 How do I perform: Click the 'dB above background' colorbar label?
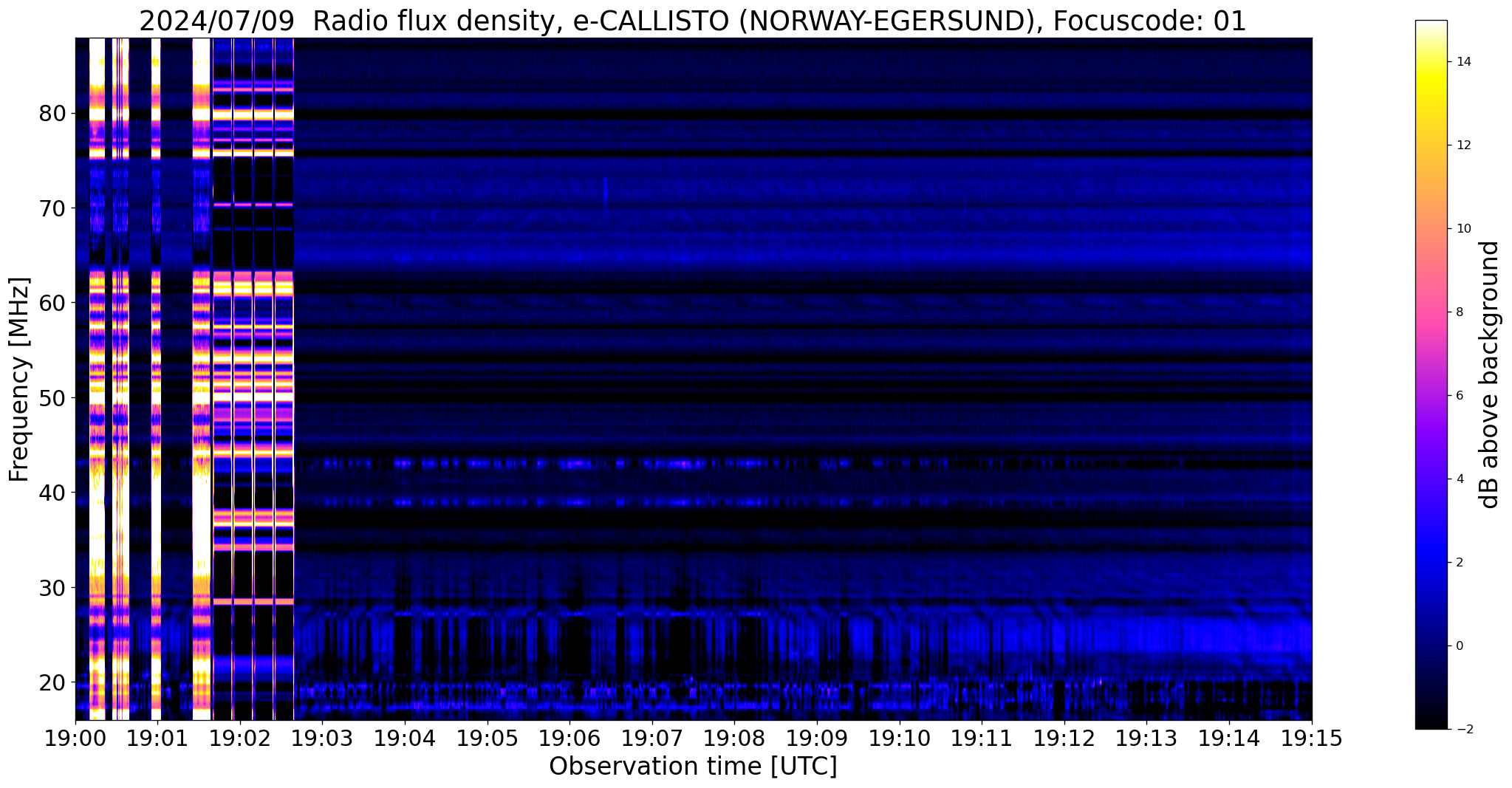[1490, 374]
